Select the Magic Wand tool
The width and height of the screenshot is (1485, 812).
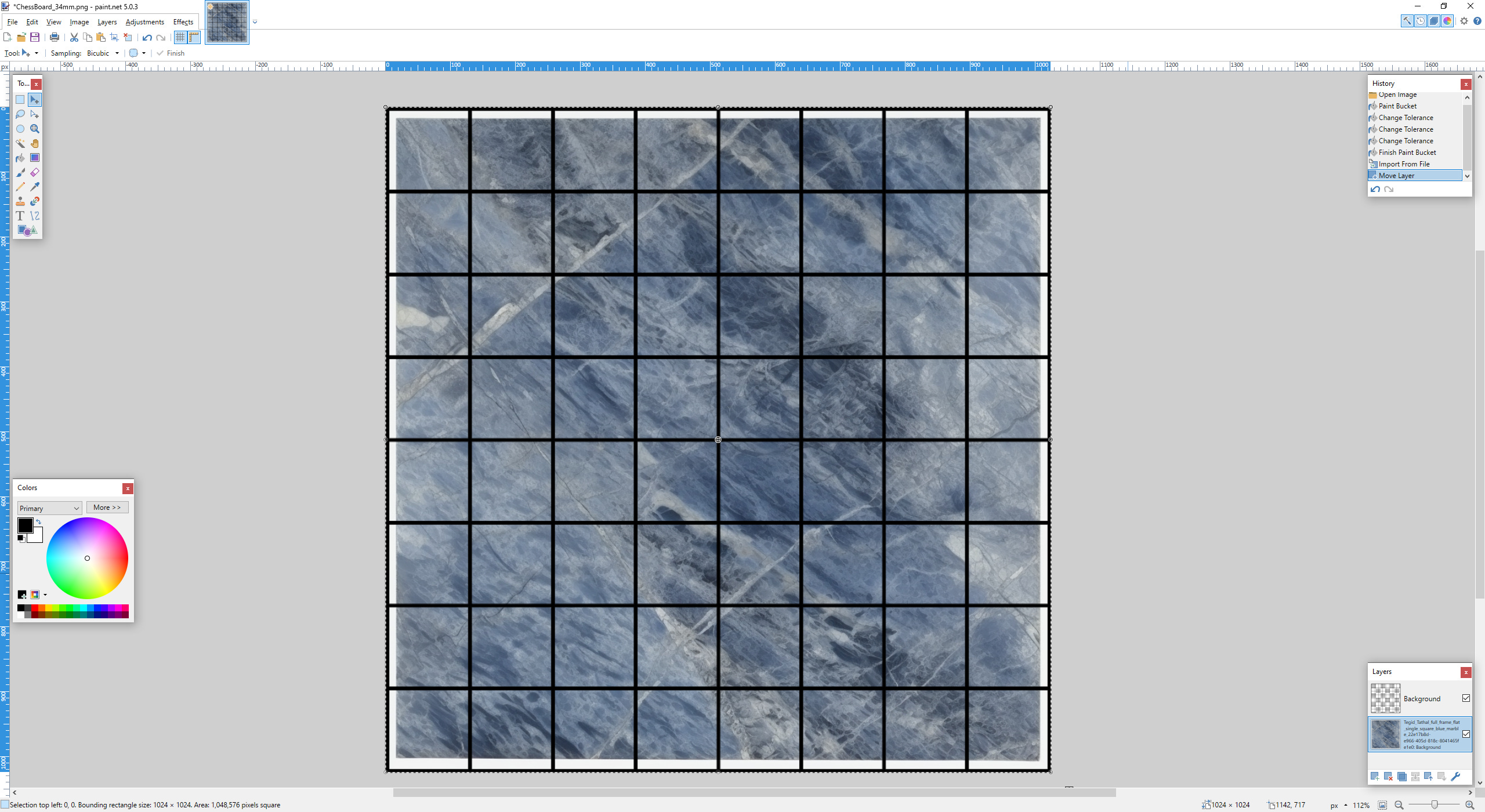pos(20,143)
